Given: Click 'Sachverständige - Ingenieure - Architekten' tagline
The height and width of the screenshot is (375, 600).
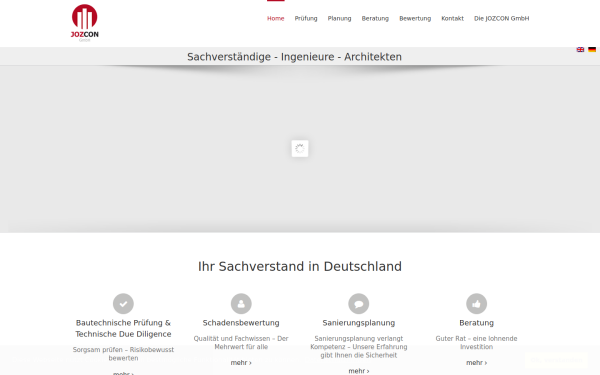Looking at the screenshot, I should [294, 57].
